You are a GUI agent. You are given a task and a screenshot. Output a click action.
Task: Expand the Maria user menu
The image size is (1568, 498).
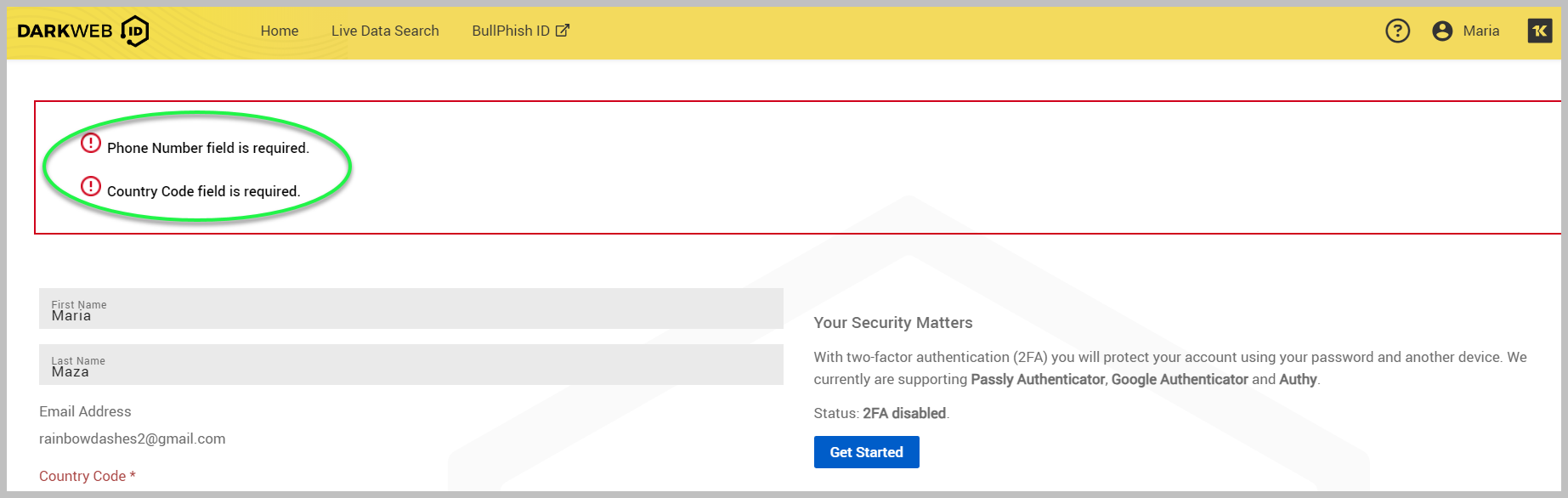[1480, 31]
